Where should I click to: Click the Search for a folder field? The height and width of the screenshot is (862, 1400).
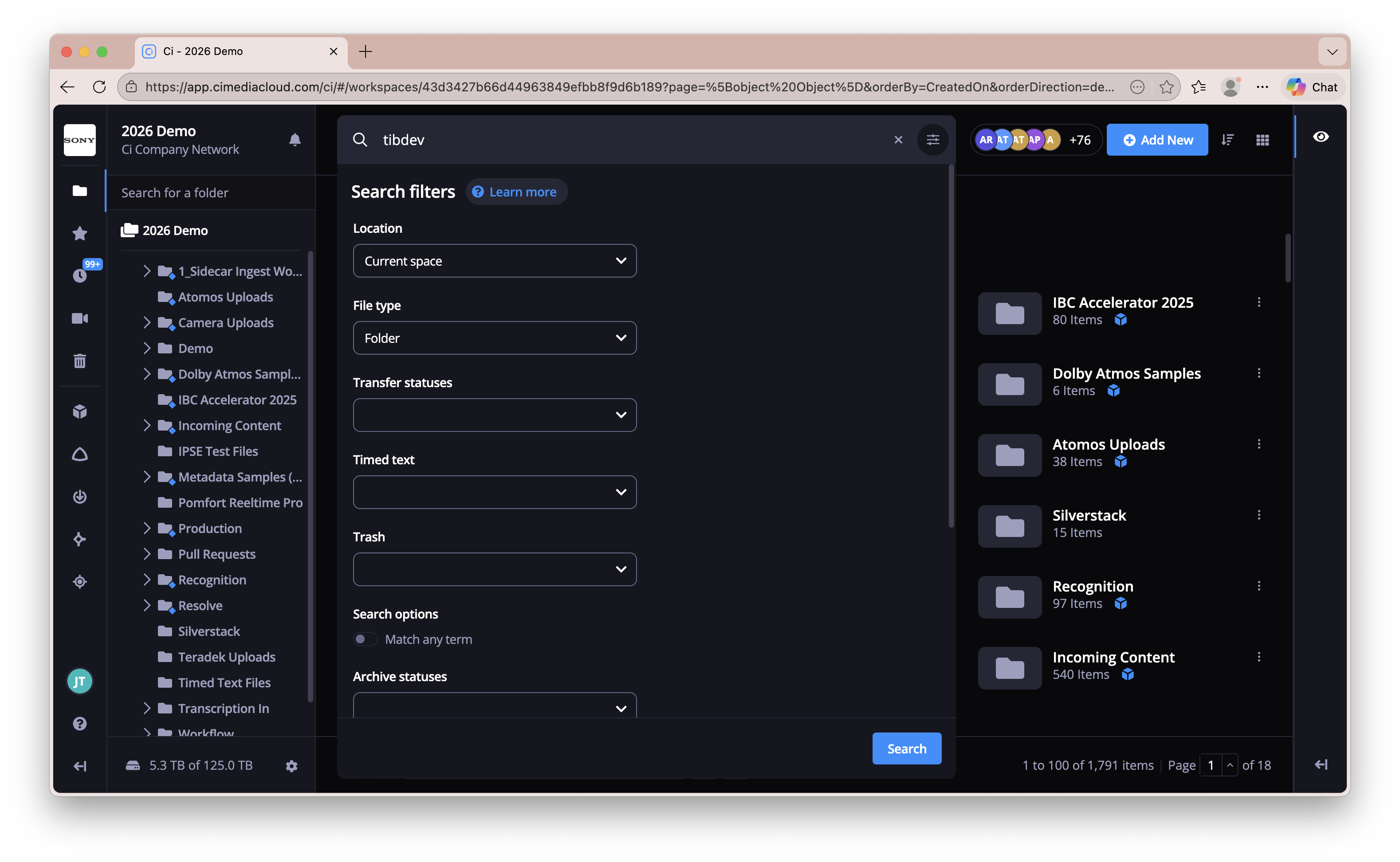coord(211,193)
